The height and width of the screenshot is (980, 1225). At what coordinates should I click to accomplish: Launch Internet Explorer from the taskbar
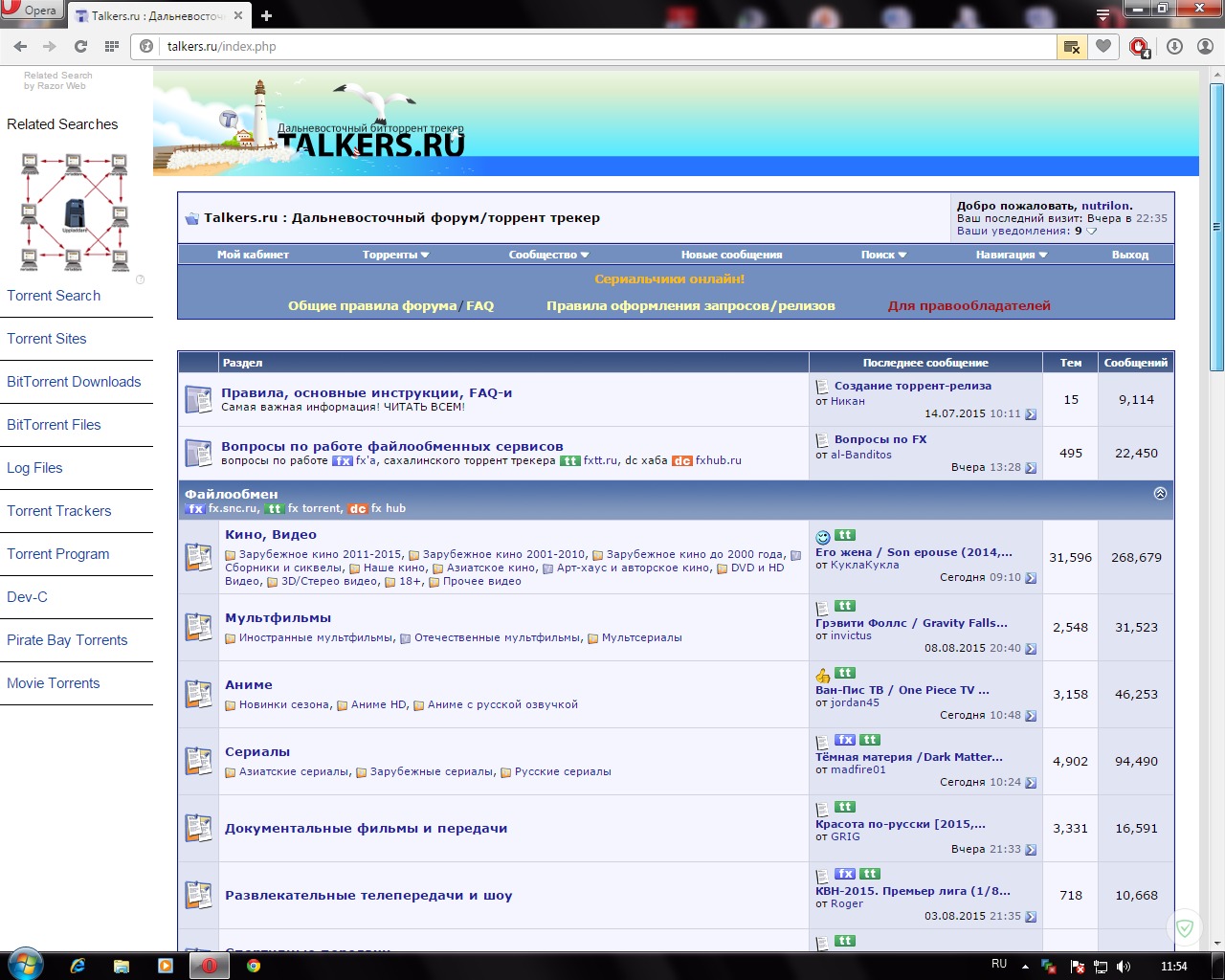pyautogui.click(x=78, y=966)
